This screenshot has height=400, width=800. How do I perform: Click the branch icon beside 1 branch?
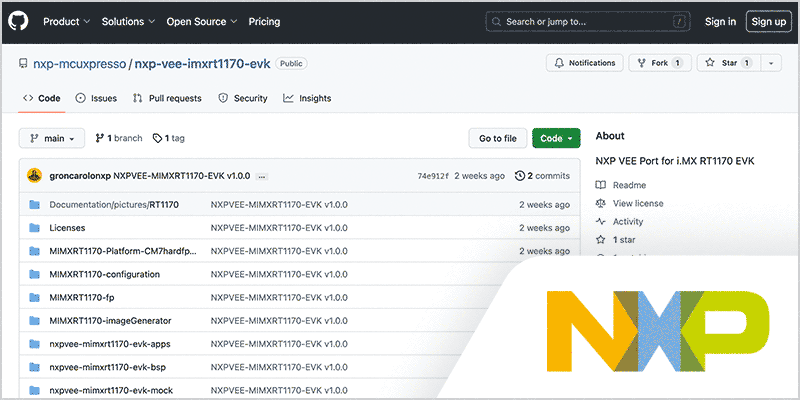click(x=100, y=138)
